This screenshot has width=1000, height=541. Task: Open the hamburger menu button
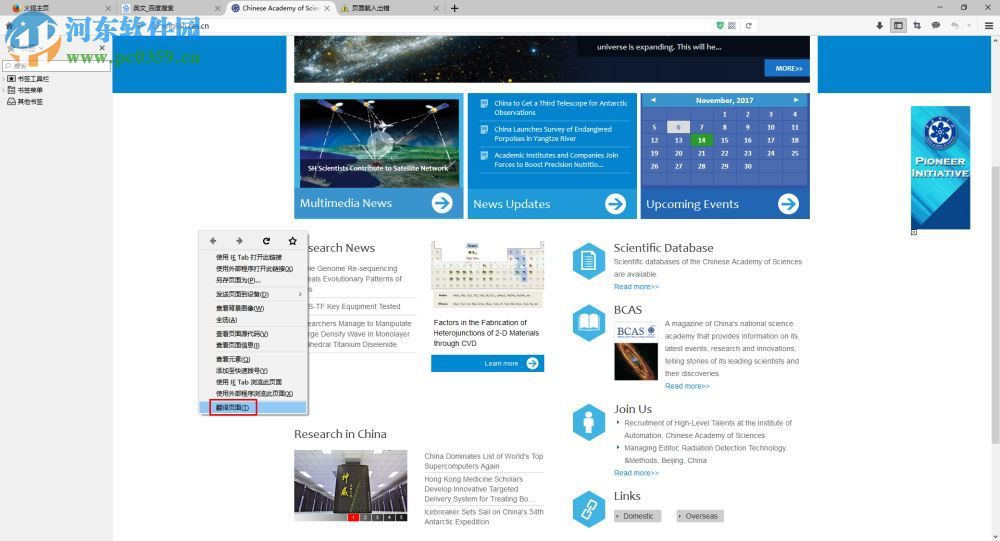point(989,25)
